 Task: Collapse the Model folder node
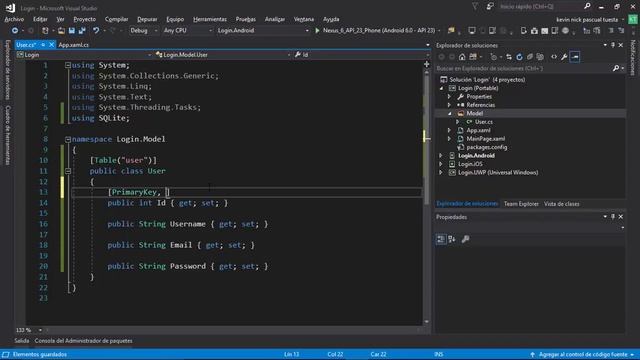coord(449,113)
